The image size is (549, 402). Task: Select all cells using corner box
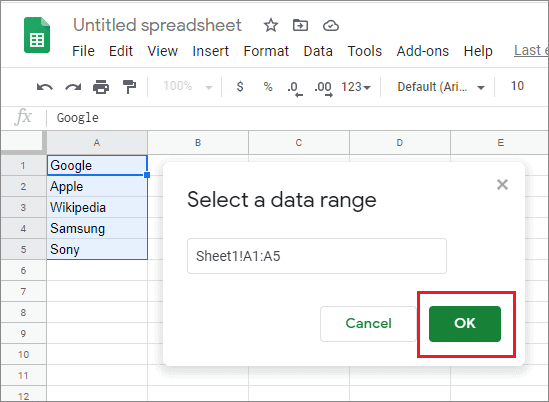[x=23, y=143]
